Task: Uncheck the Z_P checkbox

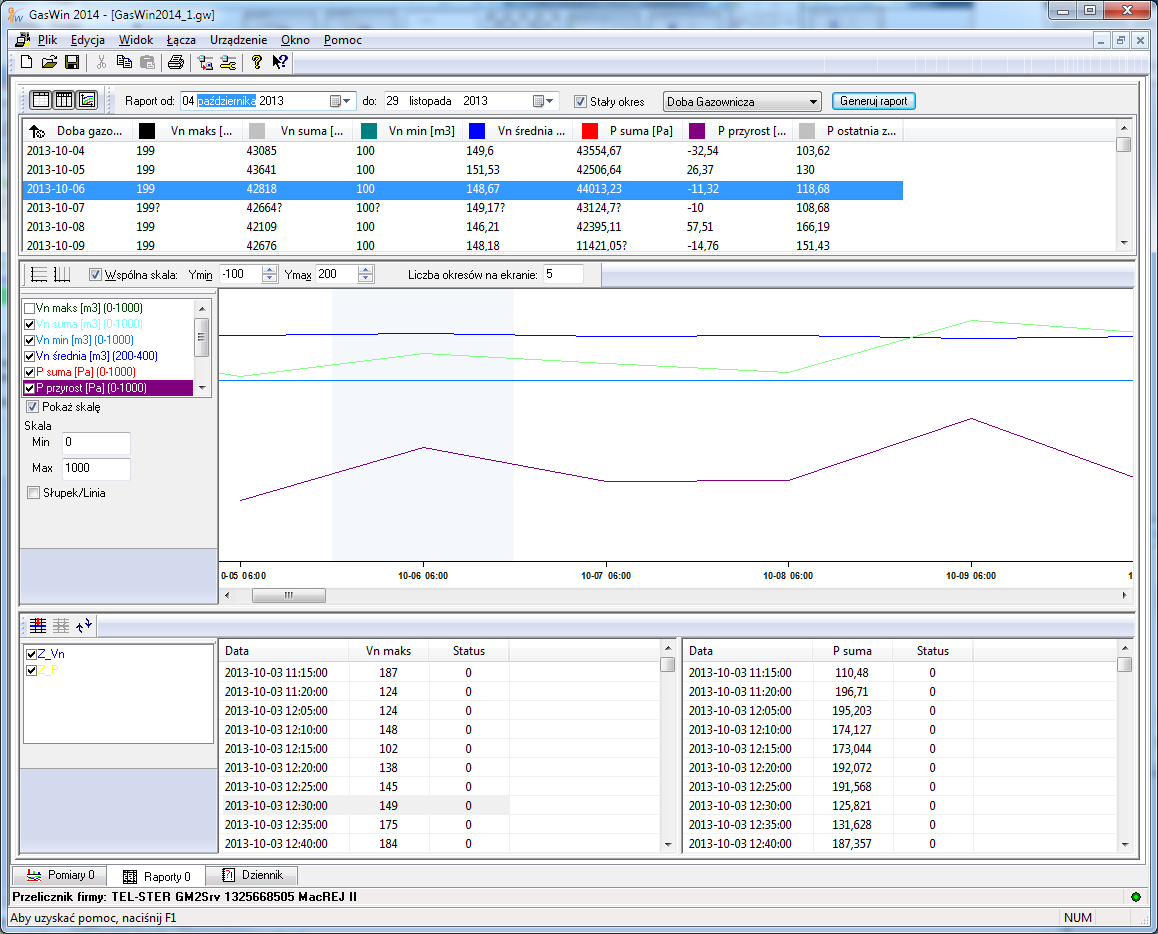Action: tap(31, 670)
